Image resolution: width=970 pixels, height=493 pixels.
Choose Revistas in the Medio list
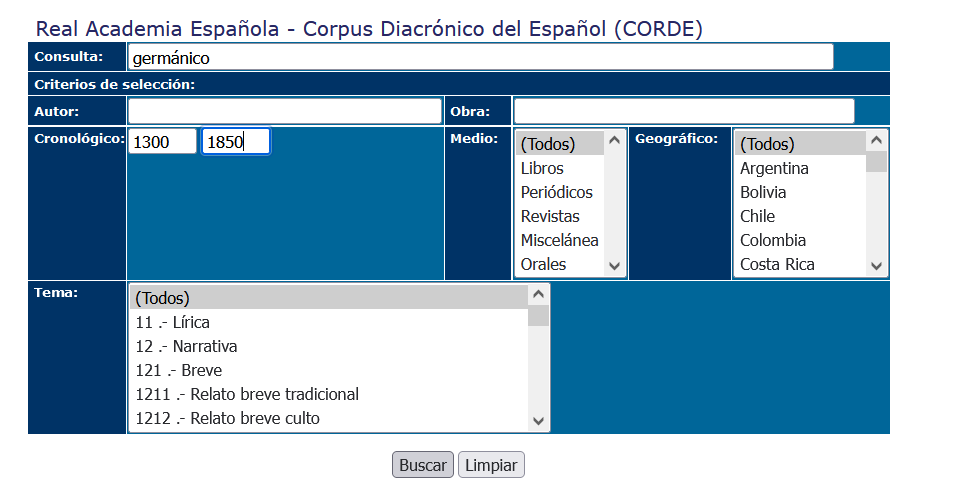[550, 216]
